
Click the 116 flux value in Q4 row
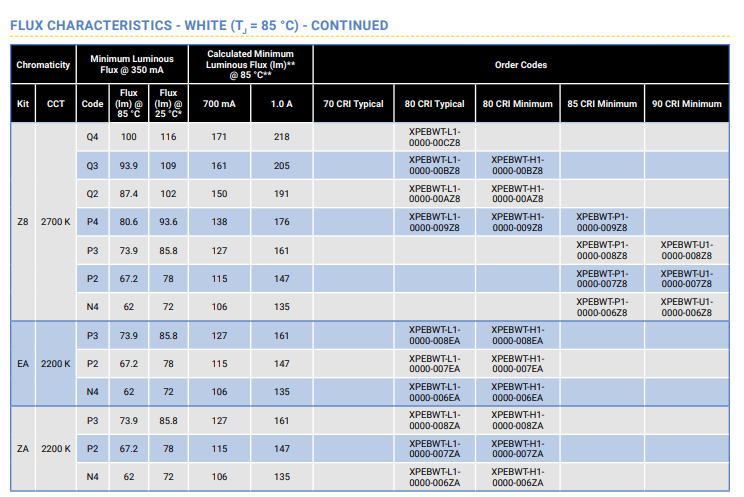168,137
